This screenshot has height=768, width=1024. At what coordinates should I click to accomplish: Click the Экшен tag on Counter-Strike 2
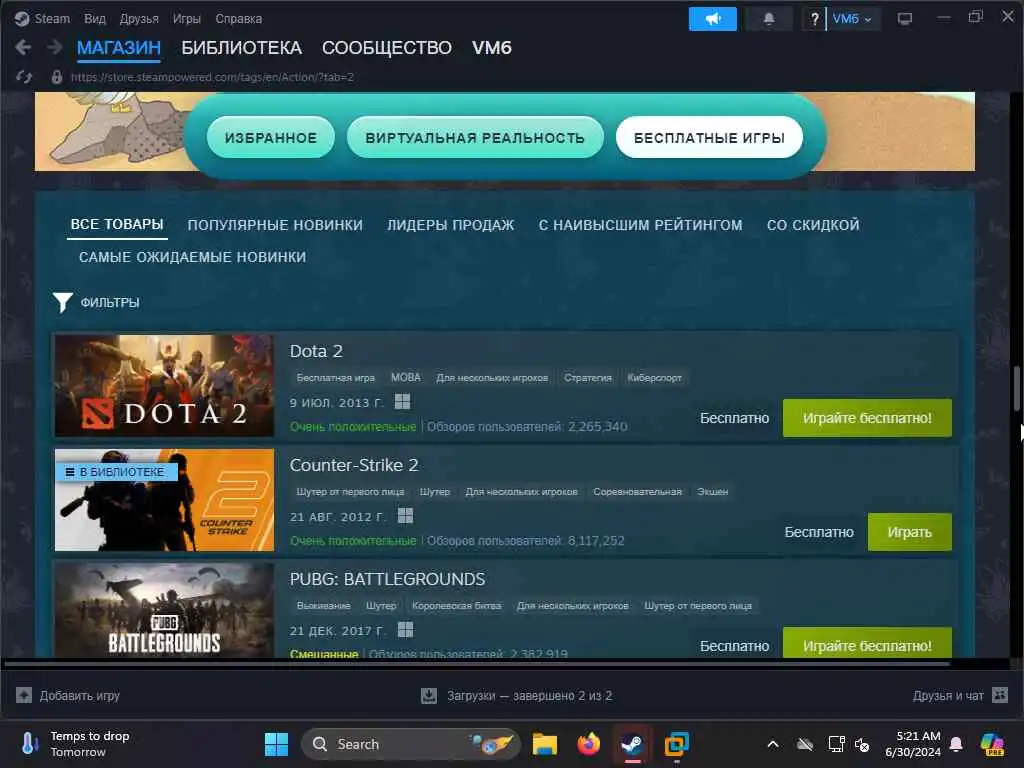712,491
